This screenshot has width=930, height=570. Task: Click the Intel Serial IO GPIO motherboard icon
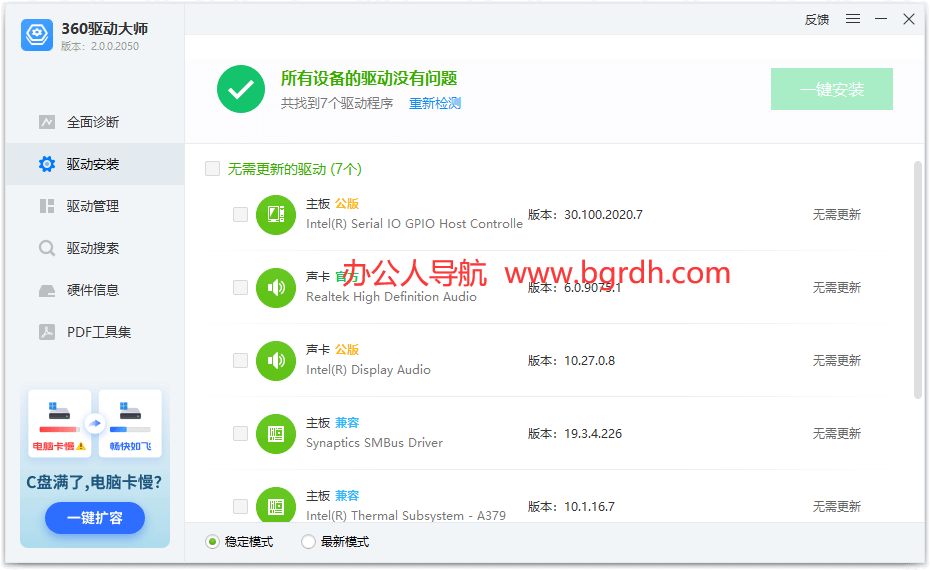coord(276,214)
